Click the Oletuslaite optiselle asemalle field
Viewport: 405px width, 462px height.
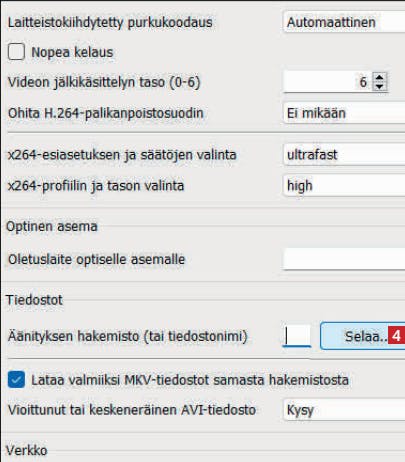tap(344, 259)
